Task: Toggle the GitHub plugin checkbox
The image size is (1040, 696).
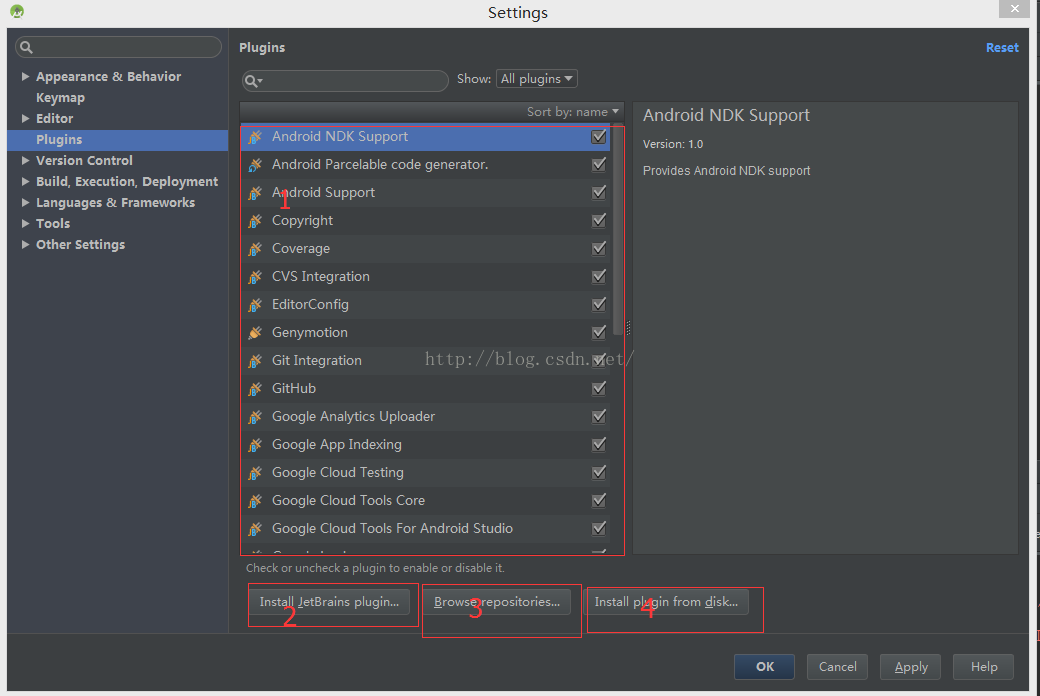Action: [x=599, y=389]
